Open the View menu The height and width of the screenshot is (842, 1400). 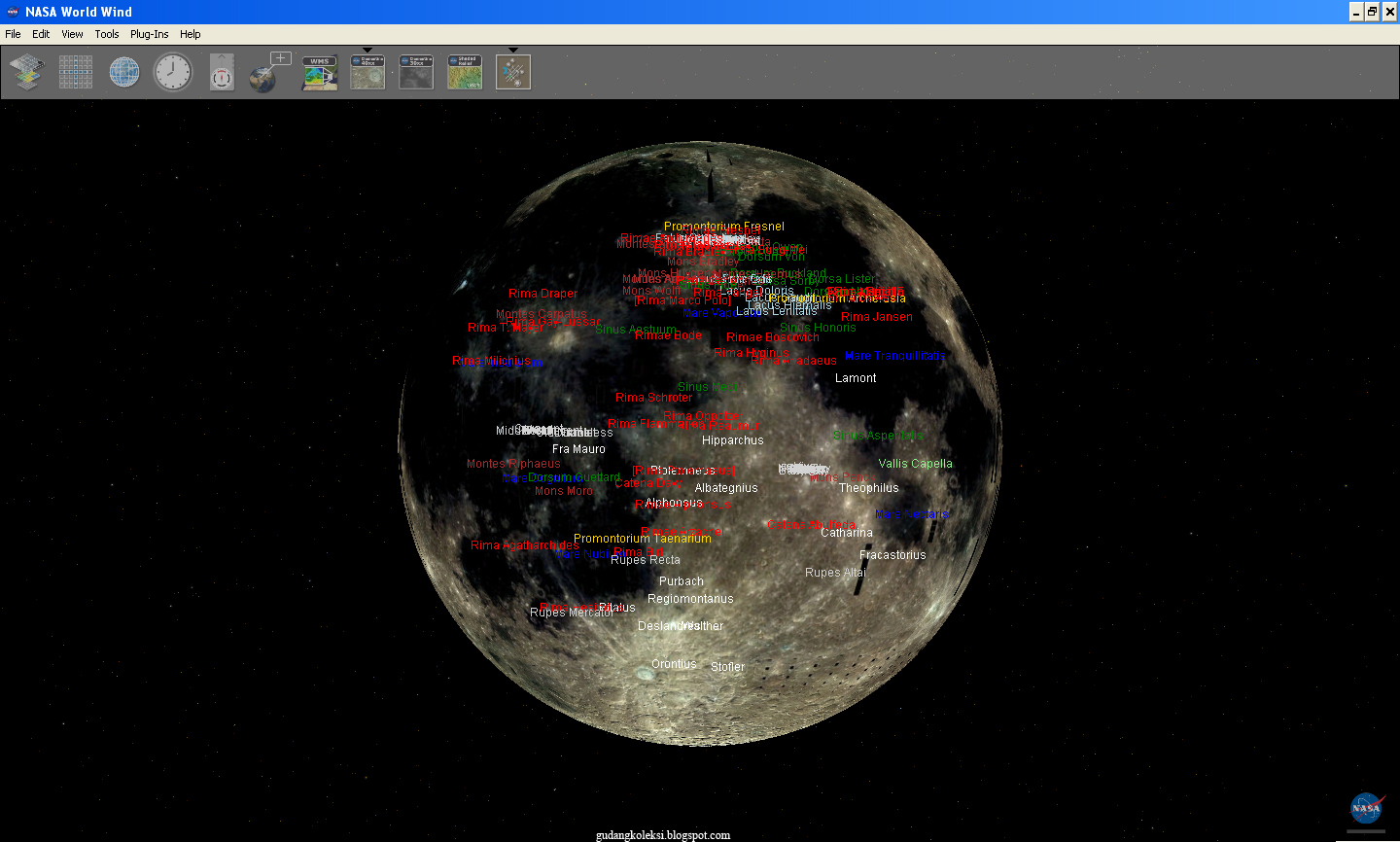point(73,34)
